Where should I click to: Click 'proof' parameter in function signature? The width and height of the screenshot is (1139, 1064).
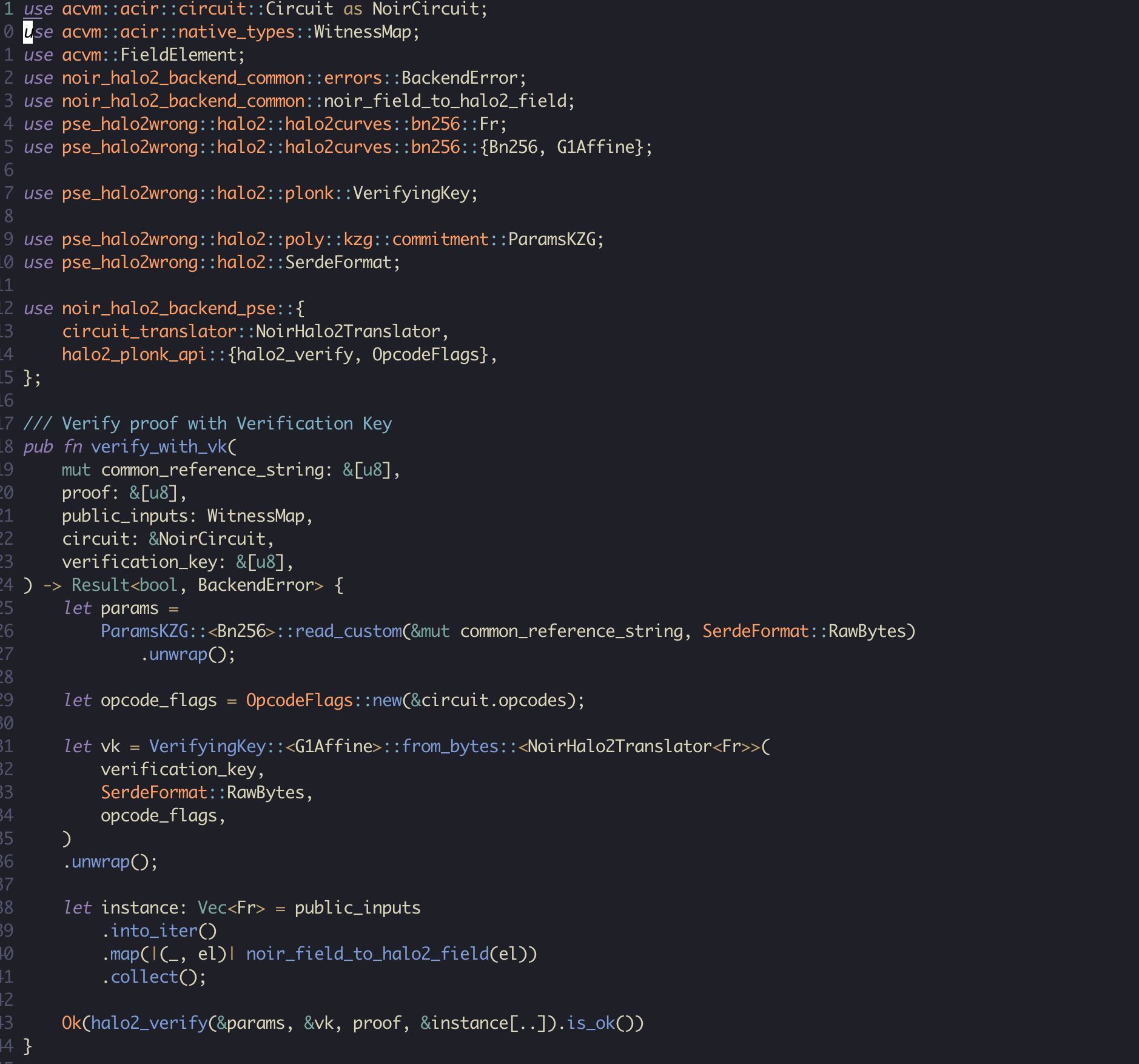(x=86, y=493)
